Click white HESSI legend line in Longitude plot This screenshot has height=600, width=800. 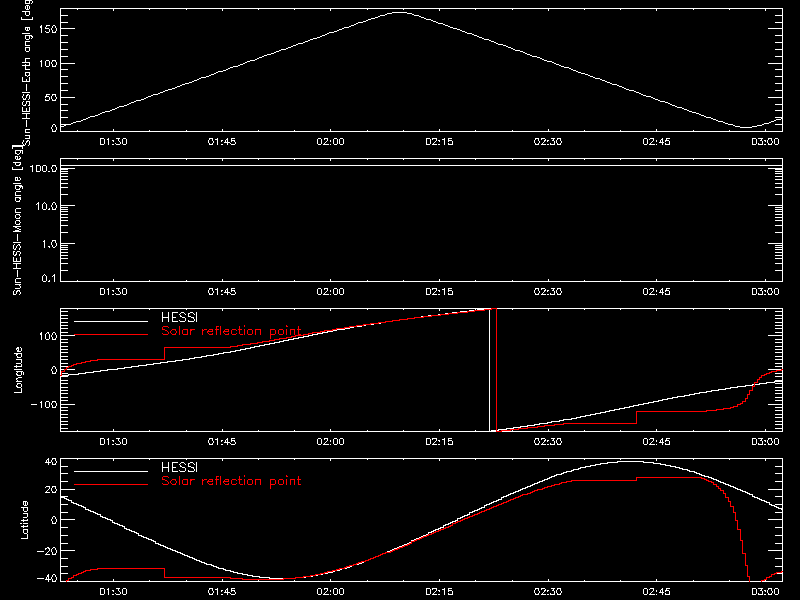(x=111, y=321)
